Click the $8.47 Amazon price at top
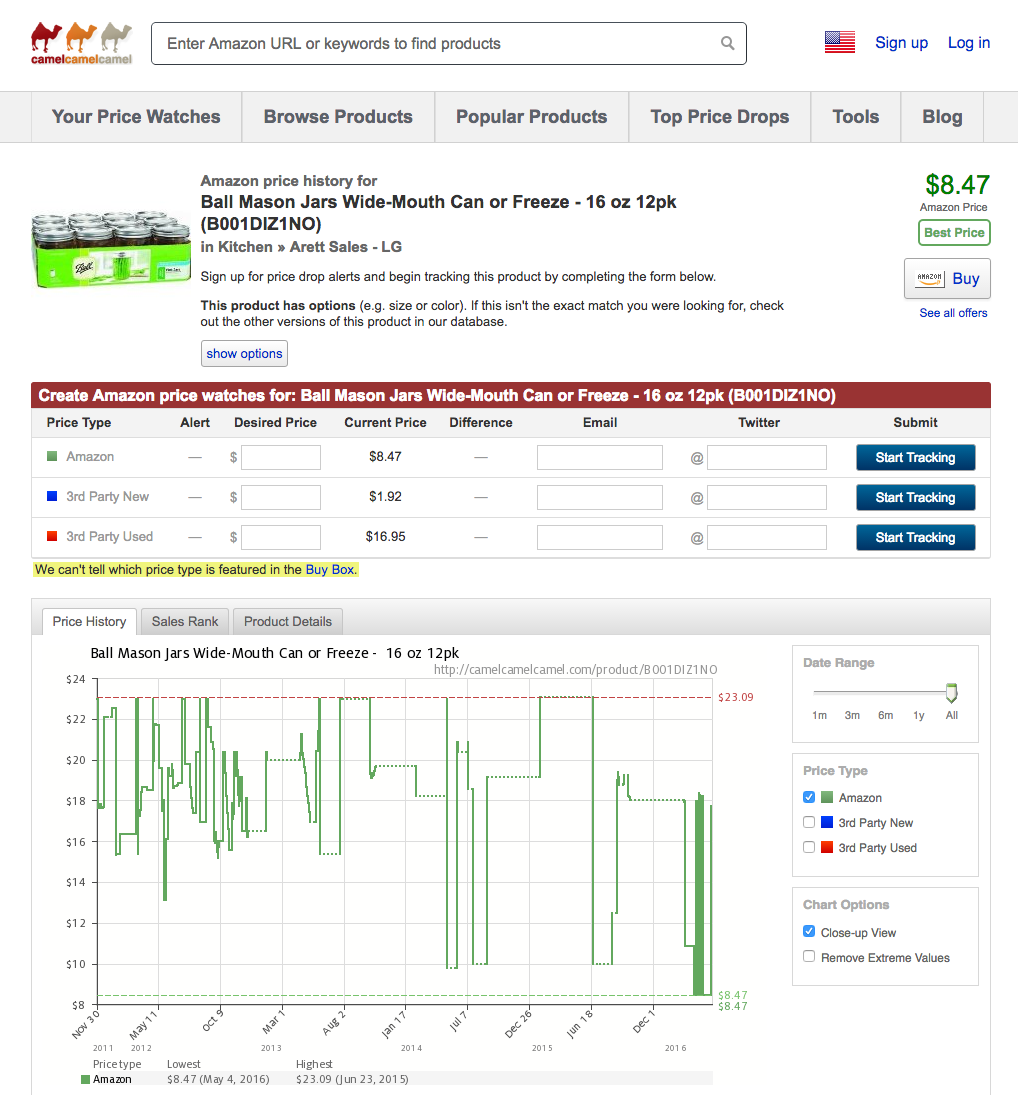1018x1095 pixels. 957,185
